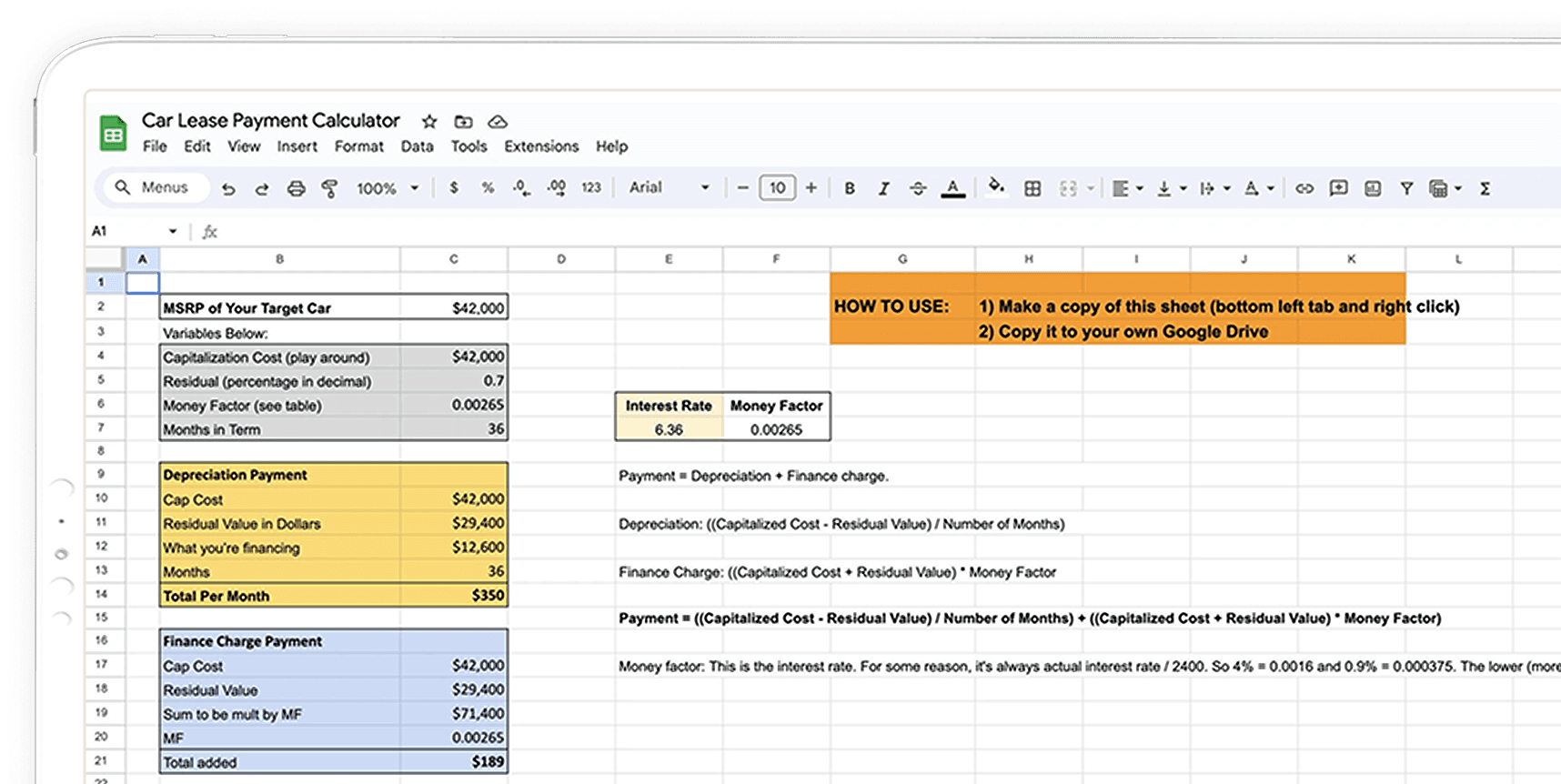Increase font size with plus button
The height and width of the screenshot is (784, 1561).
click(811, 187)
